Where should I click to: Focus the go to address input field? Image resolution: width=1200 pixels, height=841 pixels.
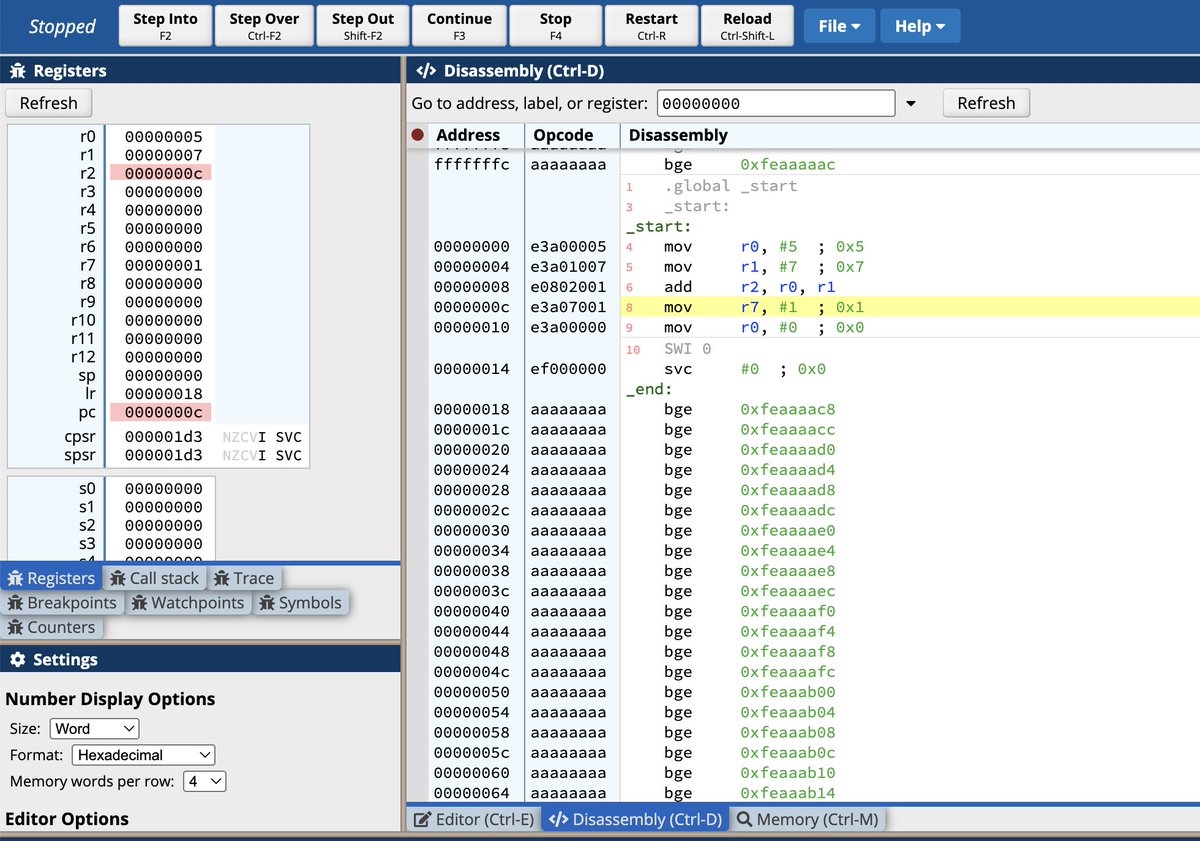click(x=775, y=103)
